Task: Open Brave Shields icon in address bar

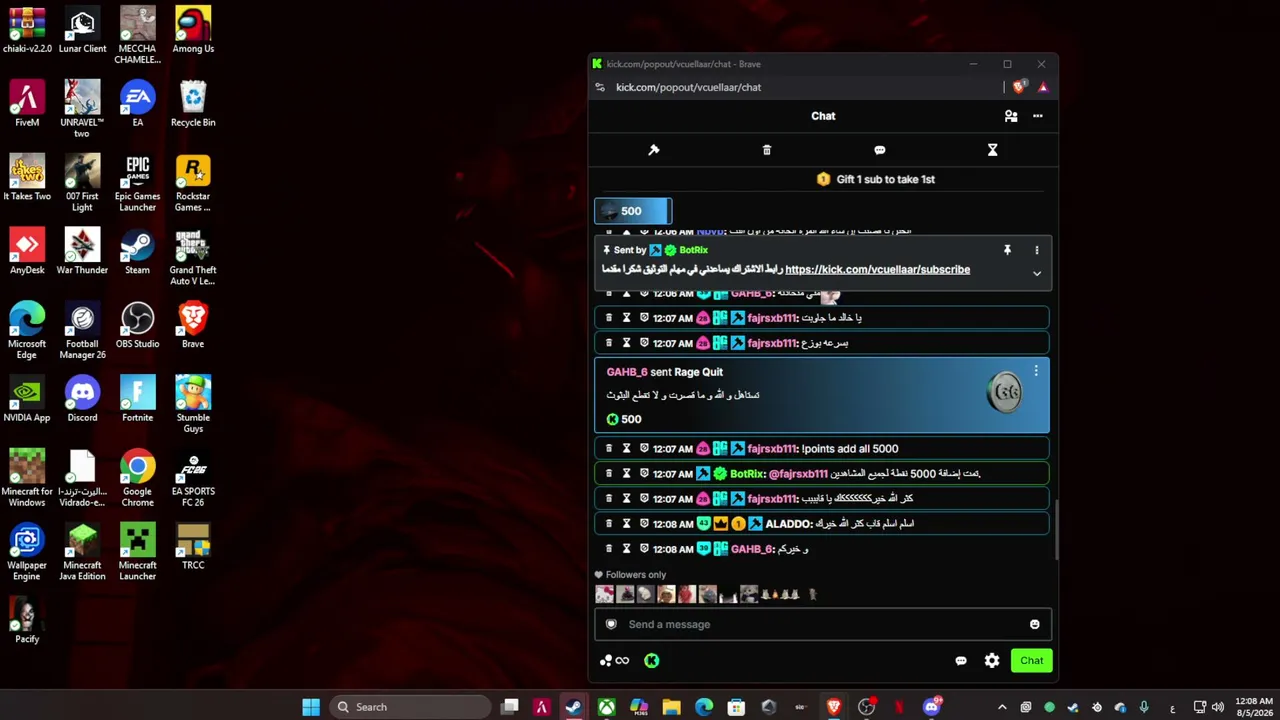Action: [1019, 88]
